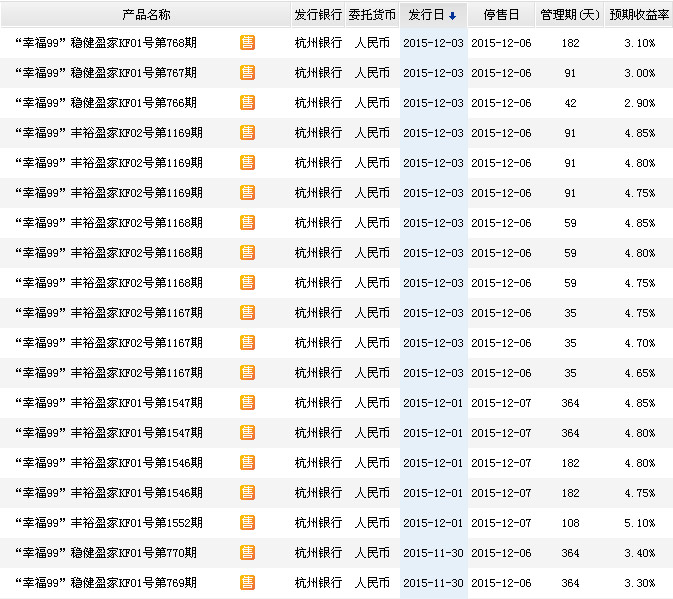Click 售 icon on 第1547期 row with 4.85%
Viewport: 673px width, 599px height.
247,403
